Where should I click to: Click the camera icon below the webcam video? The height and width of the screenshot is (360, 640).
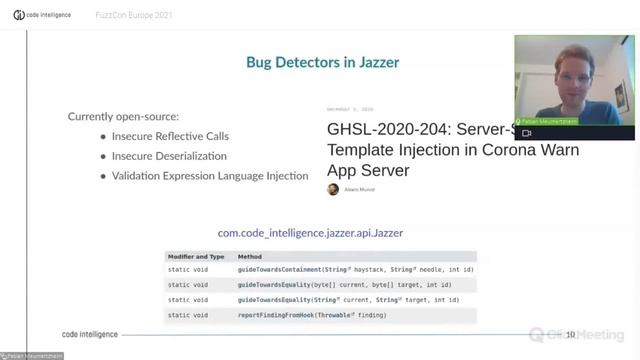(527, 133)
